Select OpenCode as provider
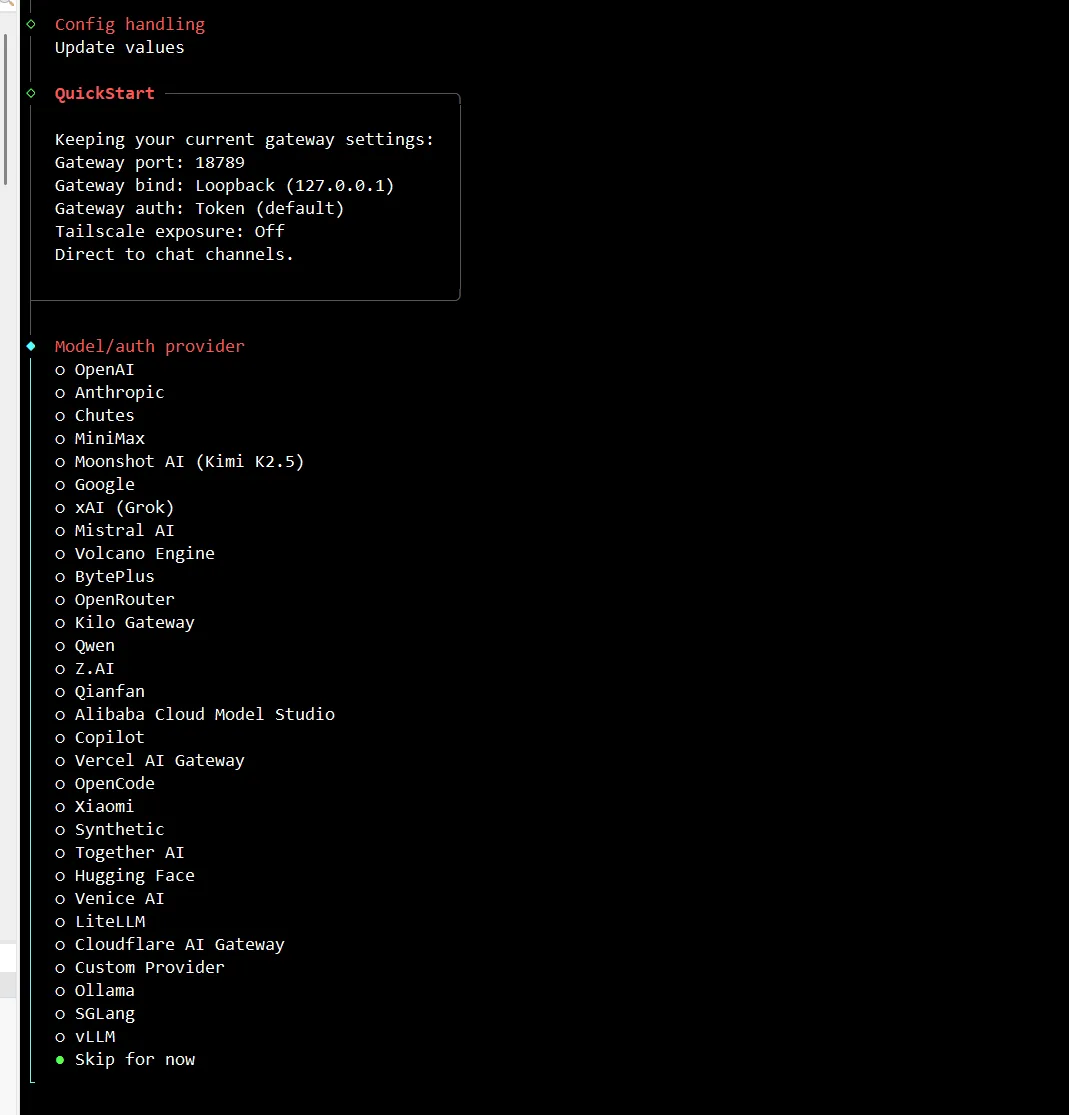This screenshot has height=1115, width=1069. pyautogui.click(x=105, y=784)
